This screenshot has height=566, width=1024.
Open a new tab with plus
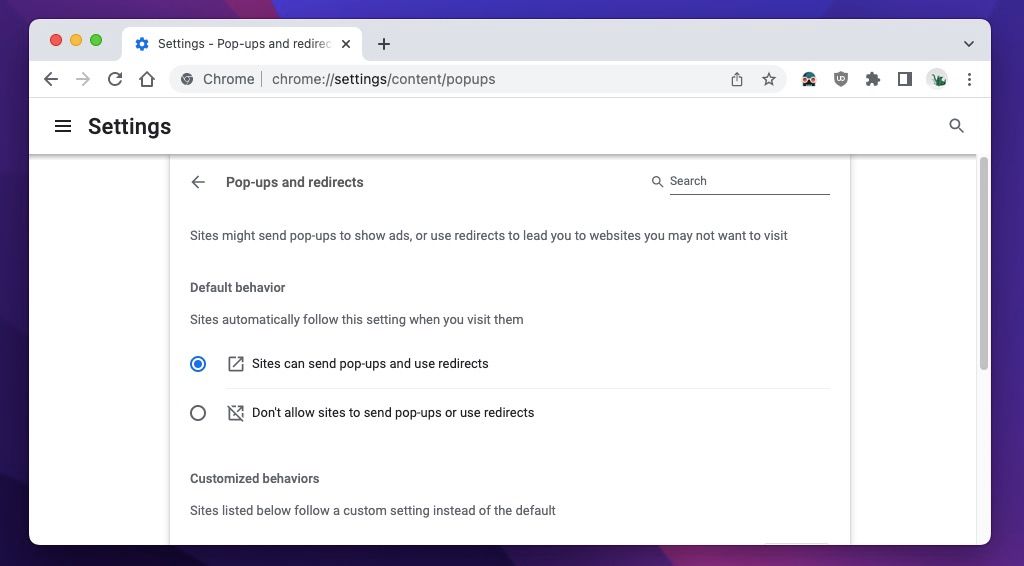tap(384, 44)
